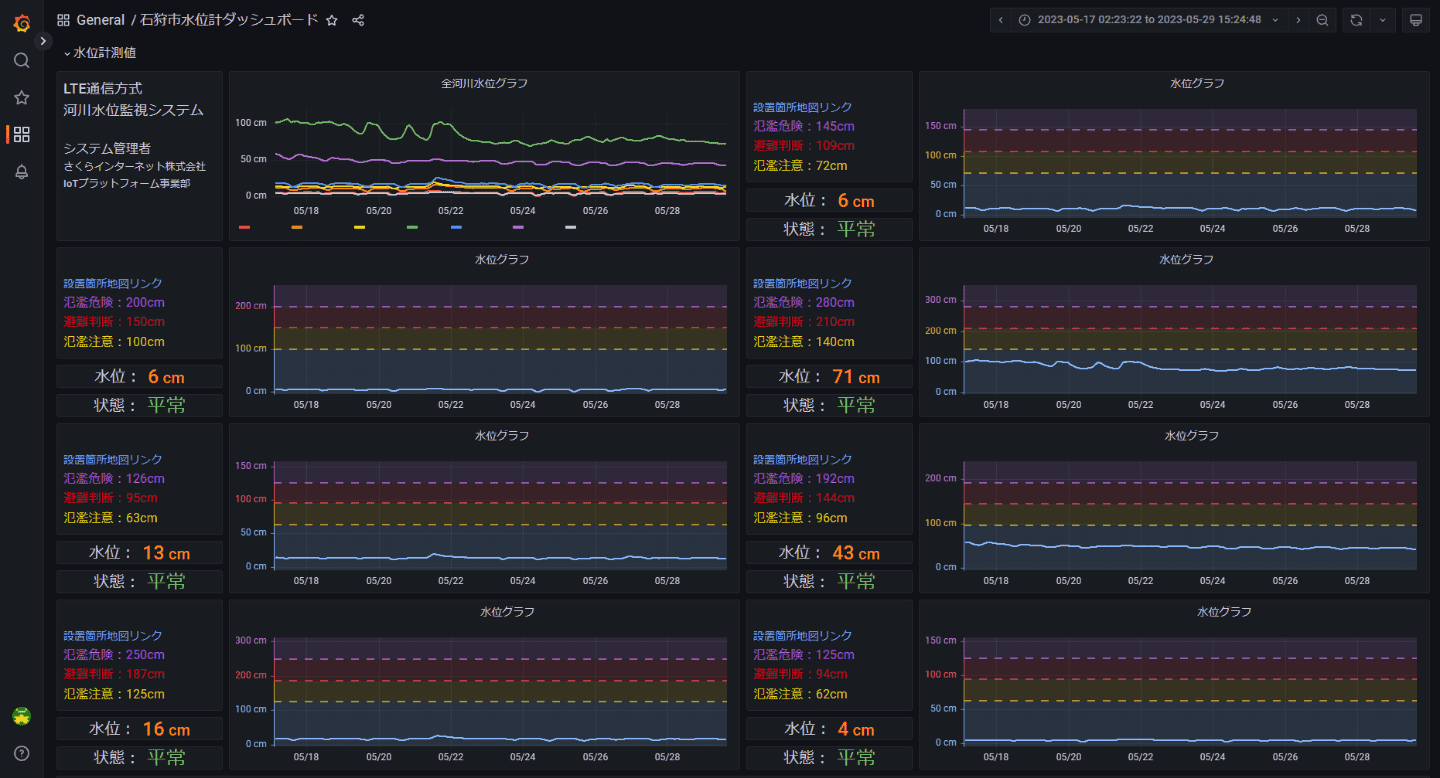
Task: Expand the sidebar navigation menu arrow
Action: click(x=43, y=41)
